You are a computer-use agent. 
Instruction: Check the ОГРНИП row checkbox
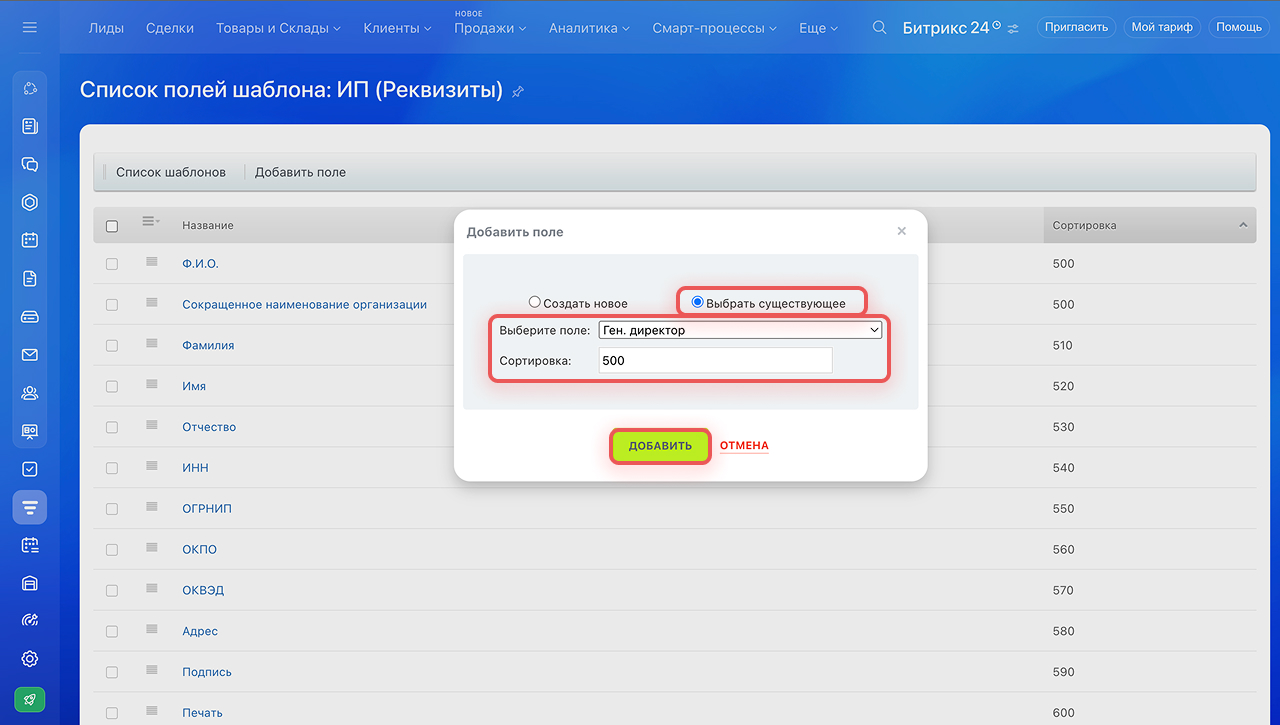pyautogui.click(x=112, y=509)
